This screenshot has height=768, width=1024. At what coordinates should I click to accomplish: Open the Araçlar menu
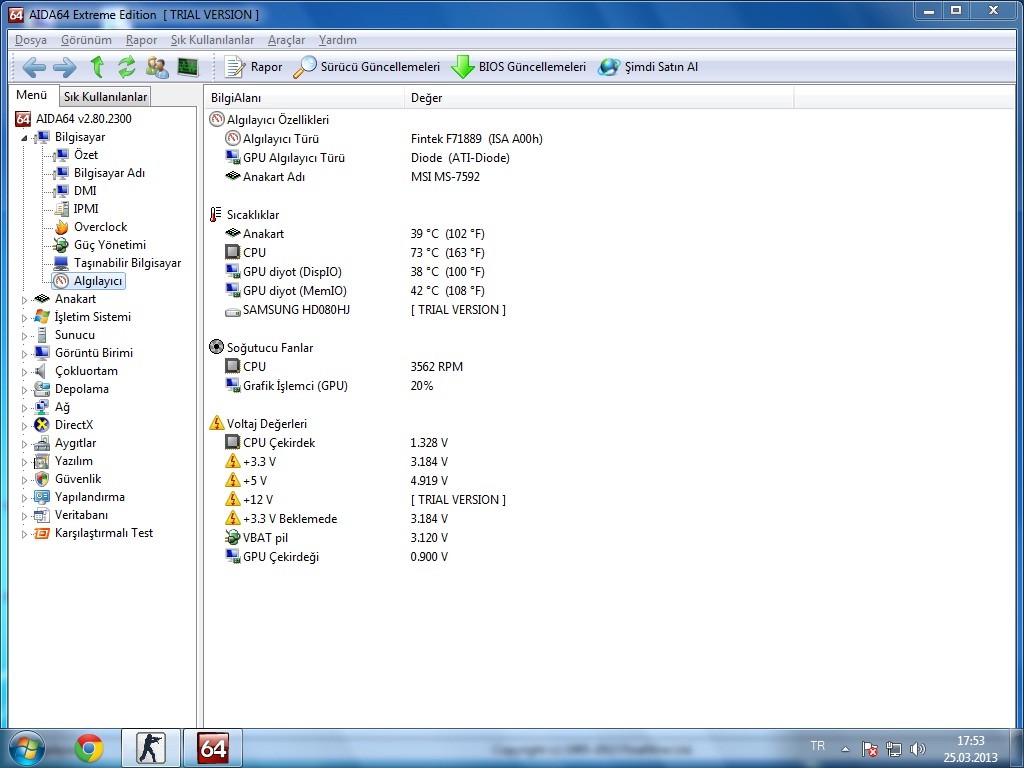coord(286,40)
